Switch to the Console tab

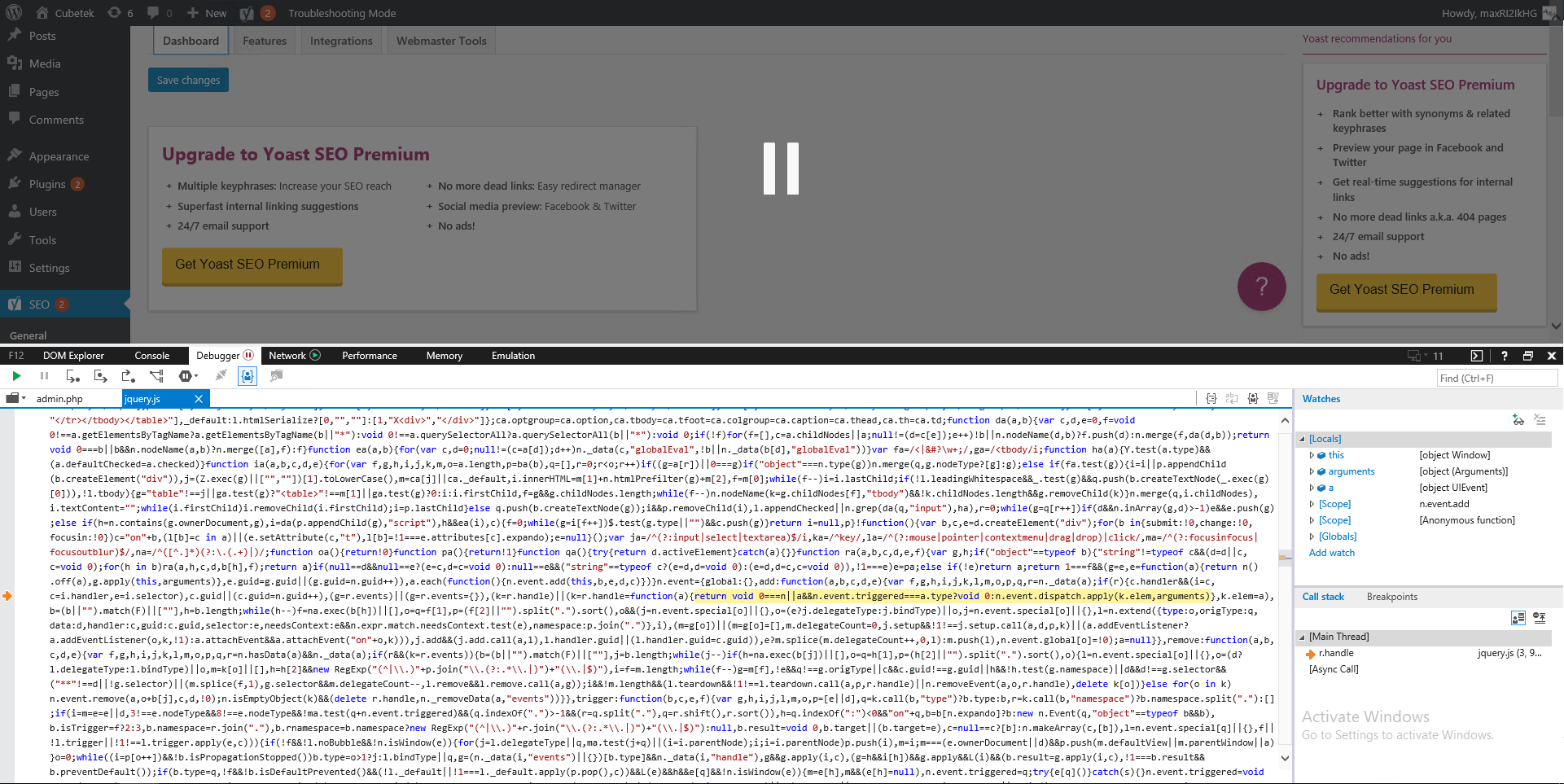tap(152, 356)
